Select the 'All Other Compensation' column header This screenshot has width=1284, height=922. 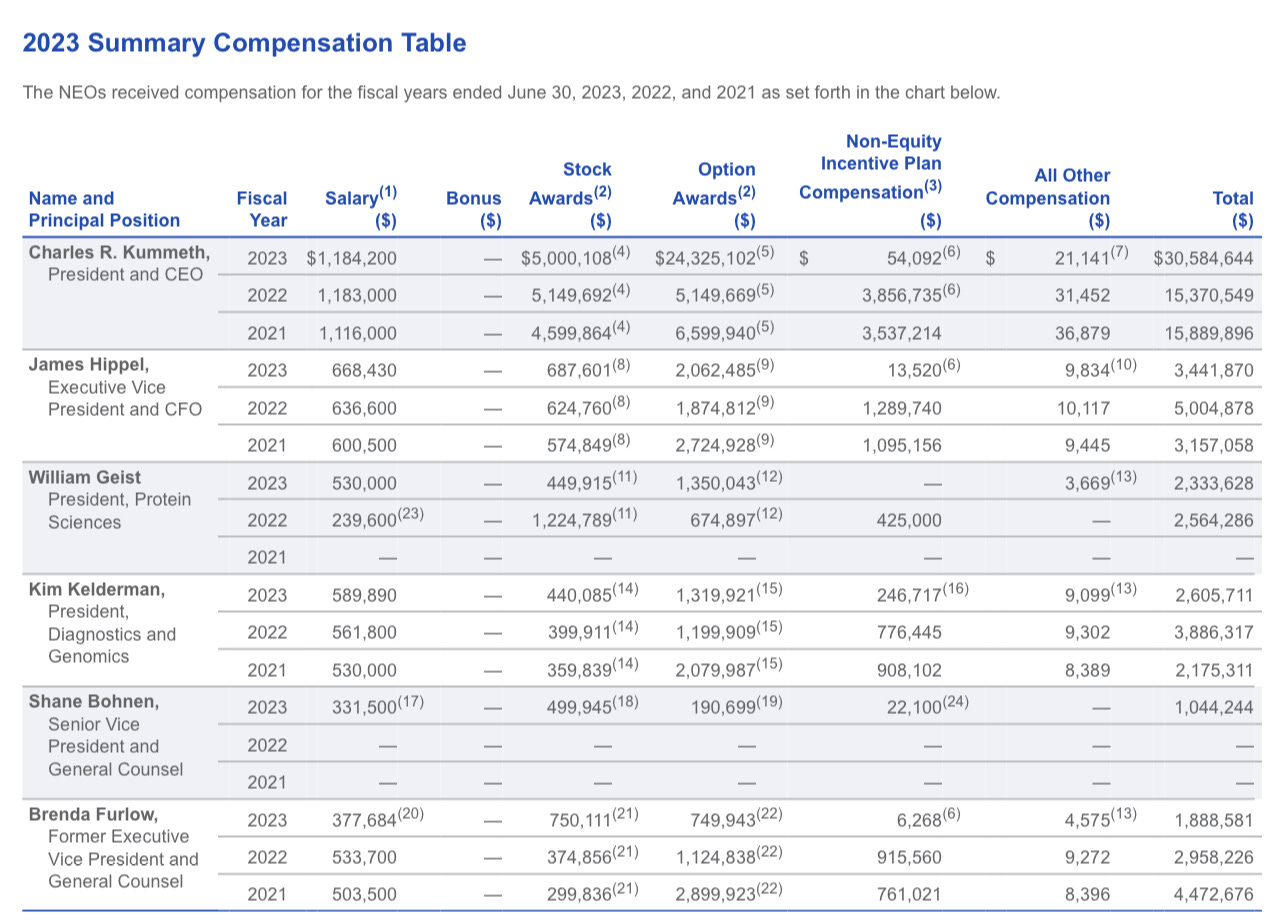coord(1048,198)
